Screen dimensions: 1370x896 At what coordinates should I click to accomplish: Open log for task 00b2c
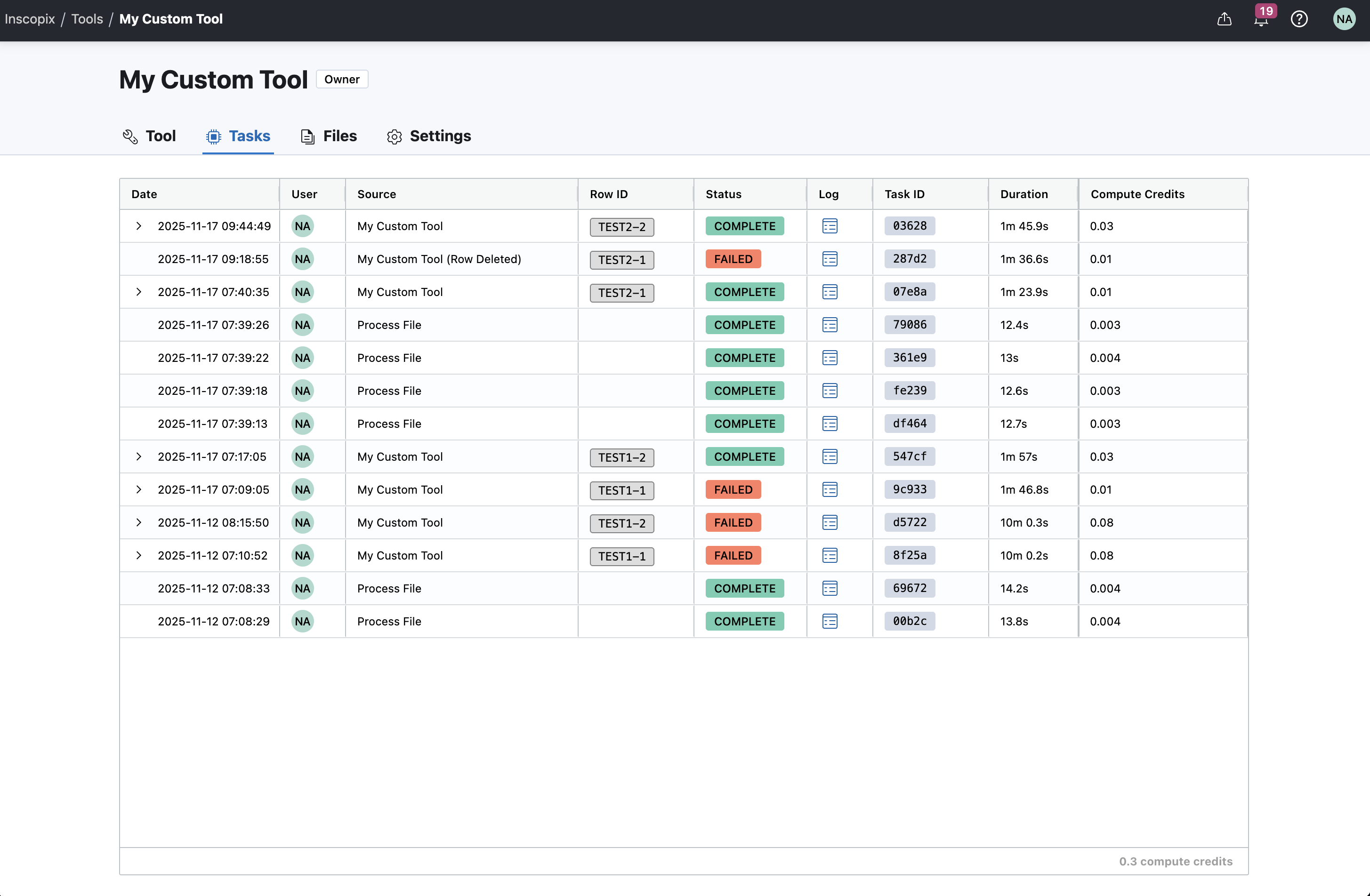pos(830,621)
